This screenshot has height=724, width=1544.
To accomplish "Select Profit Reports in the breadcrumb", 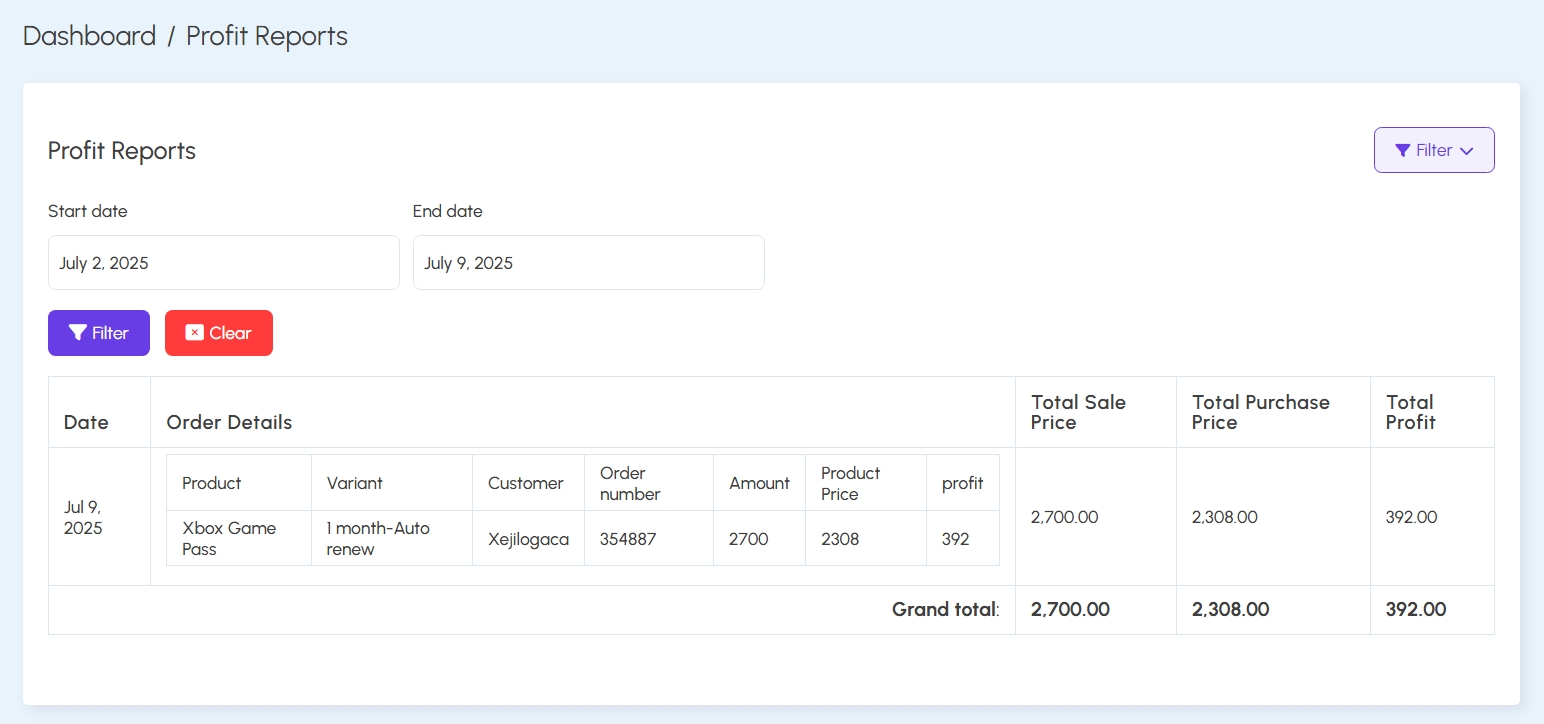I will (267, 36).
